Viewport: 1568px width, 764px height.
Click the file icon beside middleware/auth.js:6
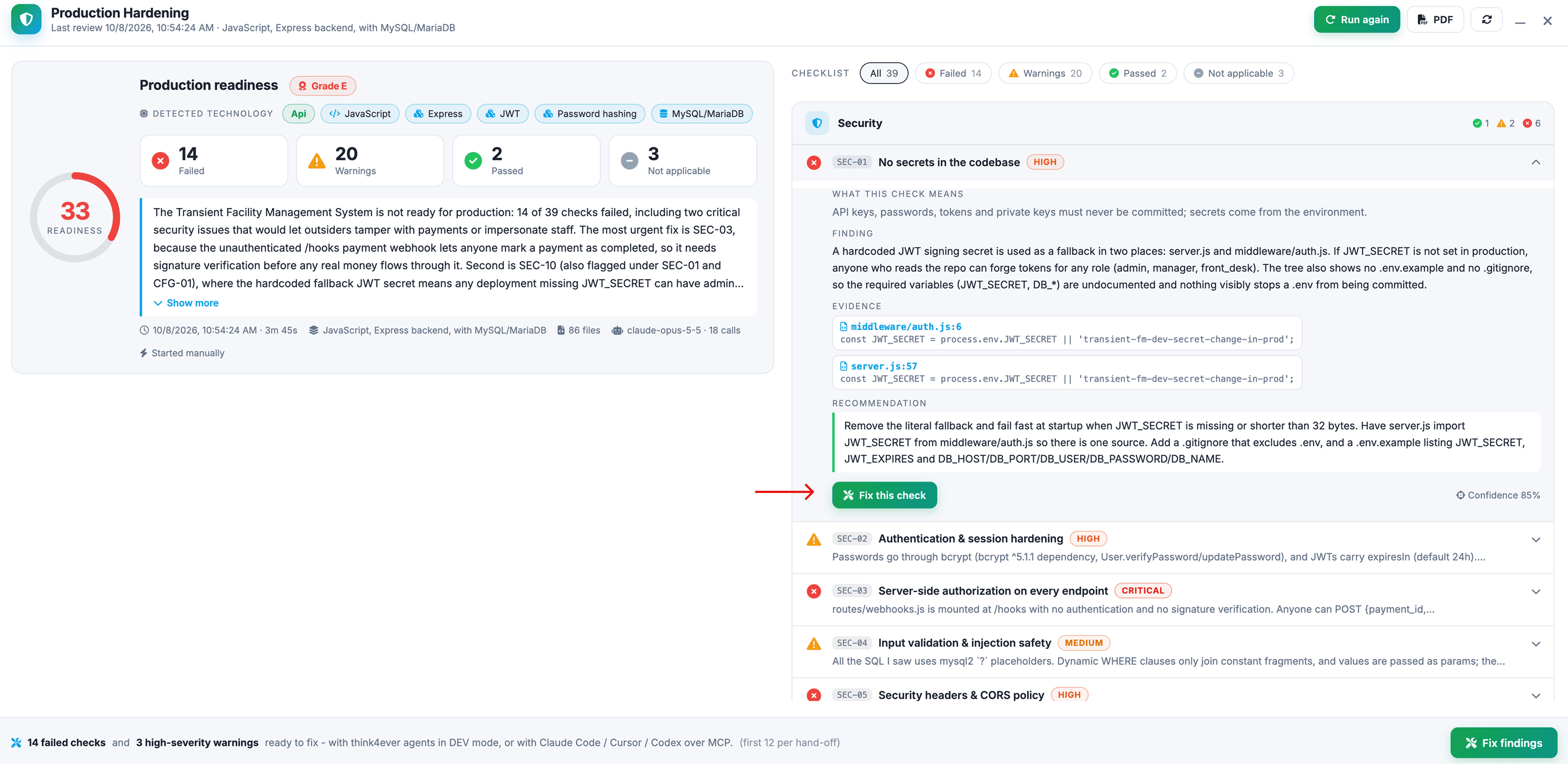point(844,326)
